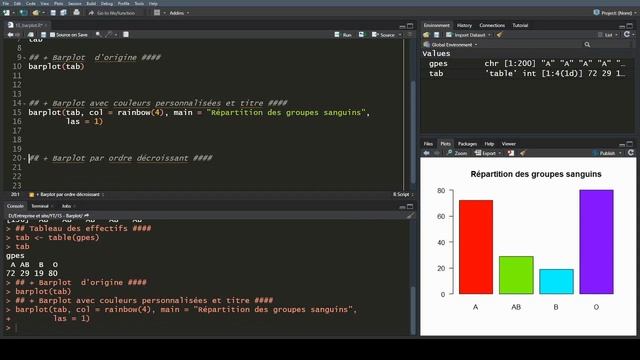Refresh the current plot
The width and height of the screenshot is (640, 360).
tap(631, 153)
